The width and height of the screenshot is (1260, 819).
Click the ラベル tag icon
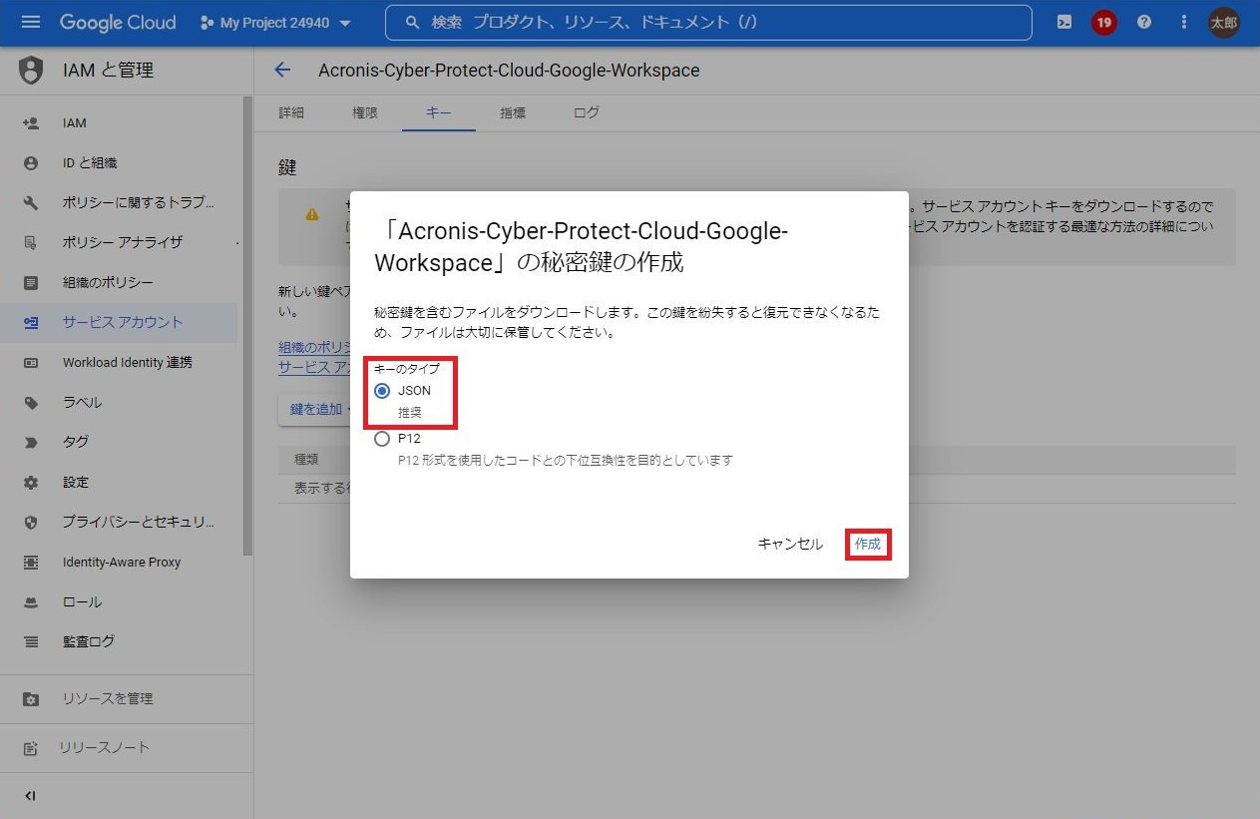click(x=31, y=402)
